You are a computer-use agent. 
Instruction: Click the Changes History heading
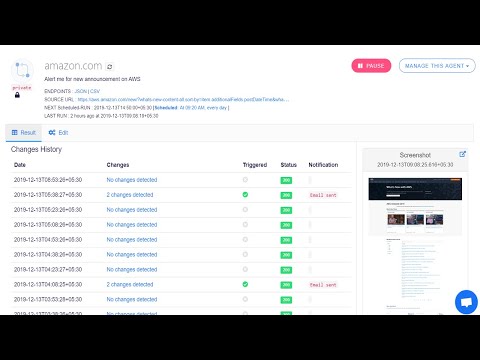coord(36,149)
